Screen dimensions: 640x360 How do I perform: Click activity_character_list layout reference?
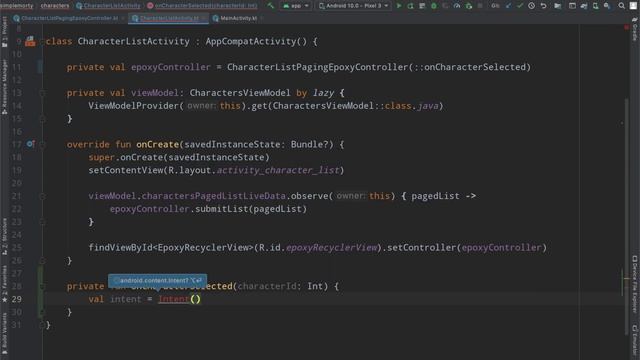pos(278,170)
